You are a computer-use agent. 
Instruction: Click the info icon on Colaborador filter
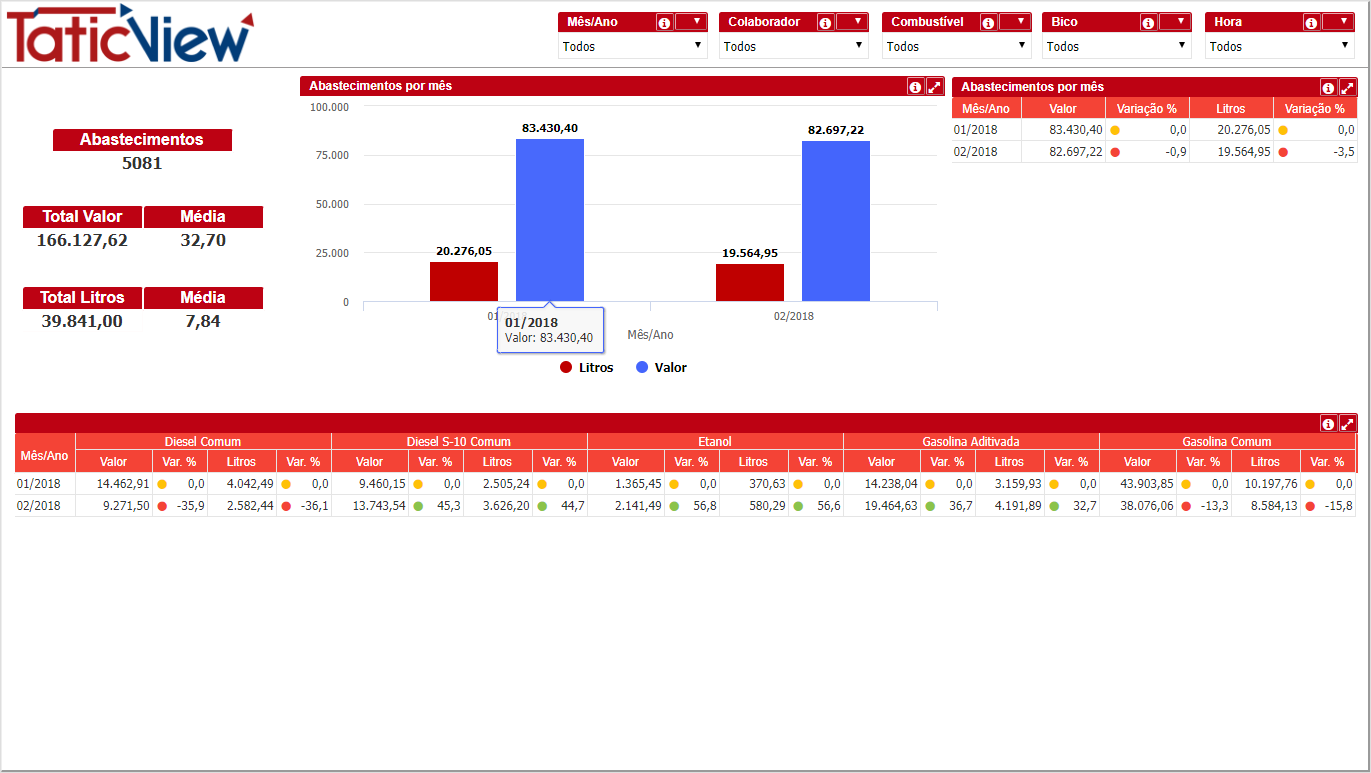(x=825, y=23)
